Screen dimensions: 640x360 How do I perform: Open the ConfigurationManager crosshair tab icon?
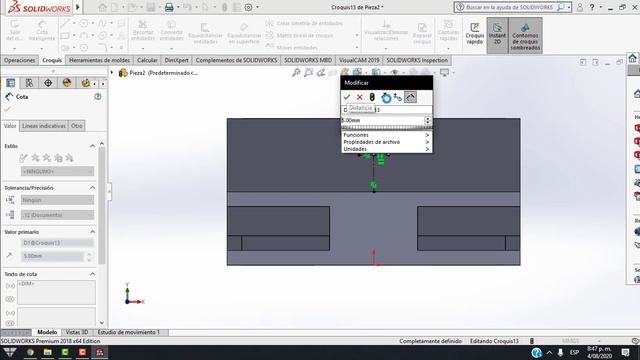click(48, 83)
